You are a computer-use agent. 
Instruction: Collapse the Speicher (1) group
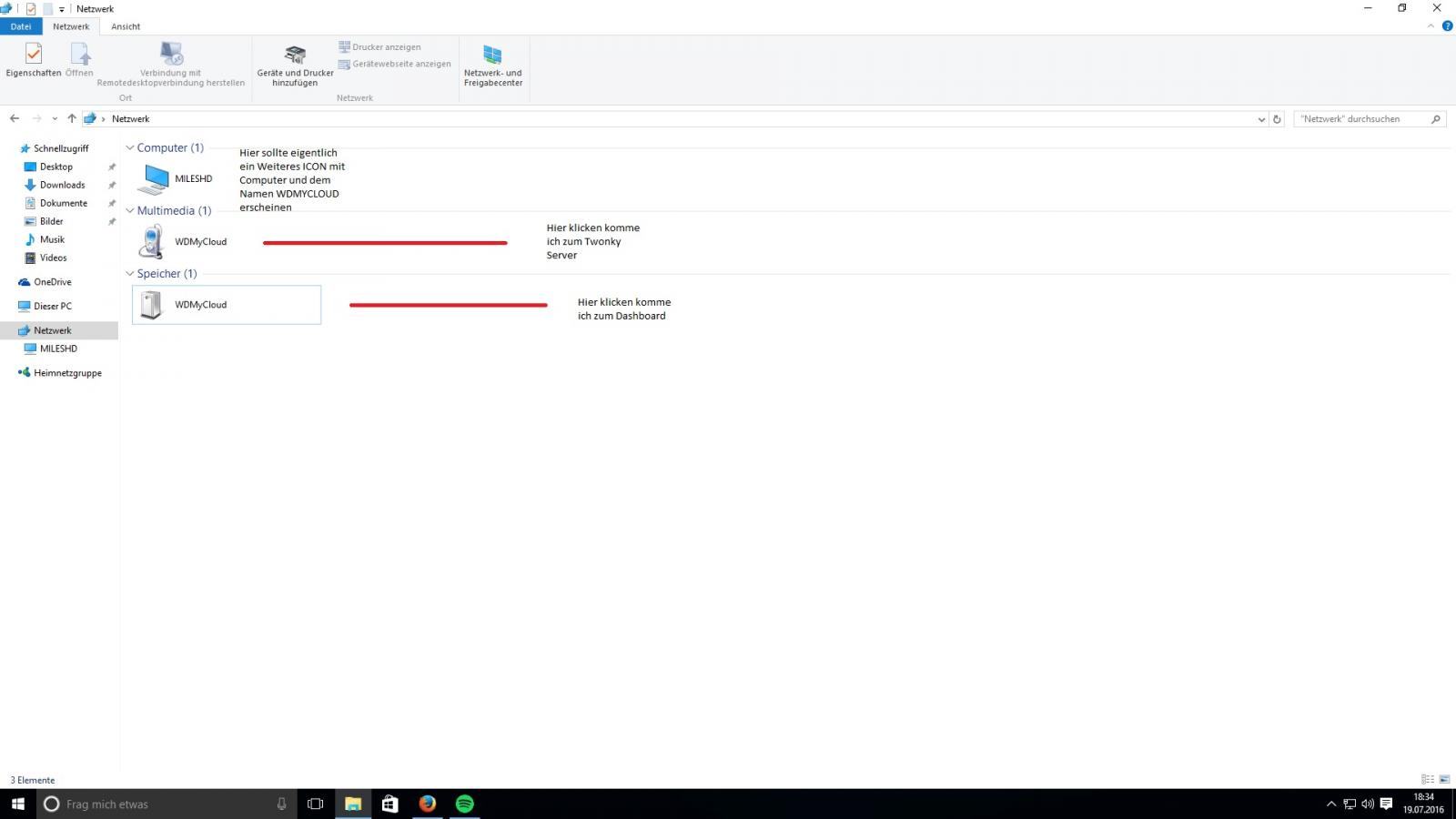130,273
